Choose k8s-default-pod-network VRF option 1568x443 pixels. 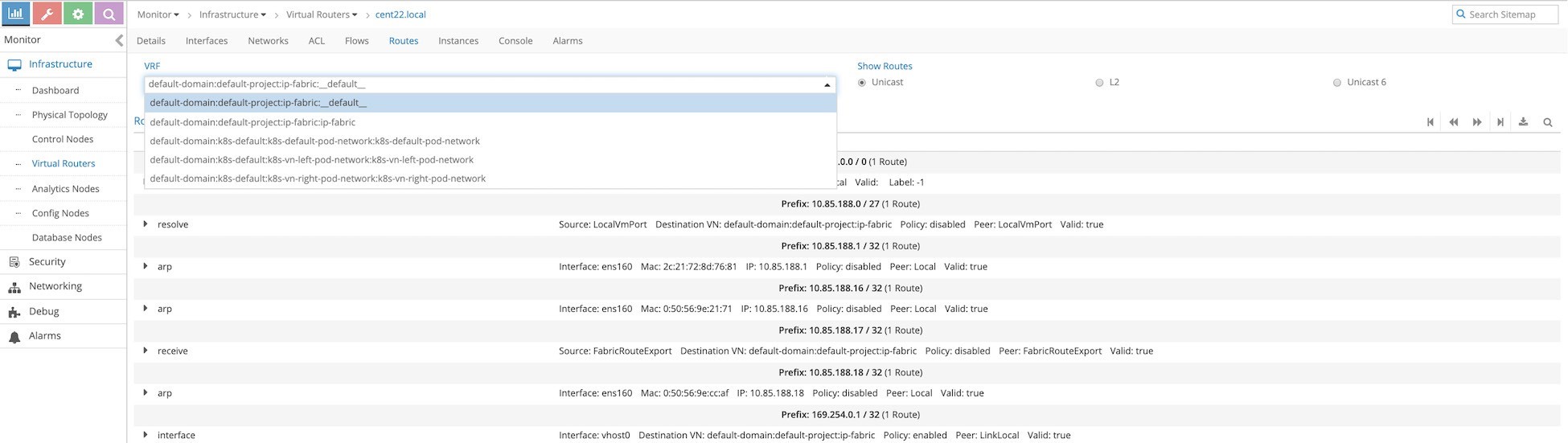491,141
